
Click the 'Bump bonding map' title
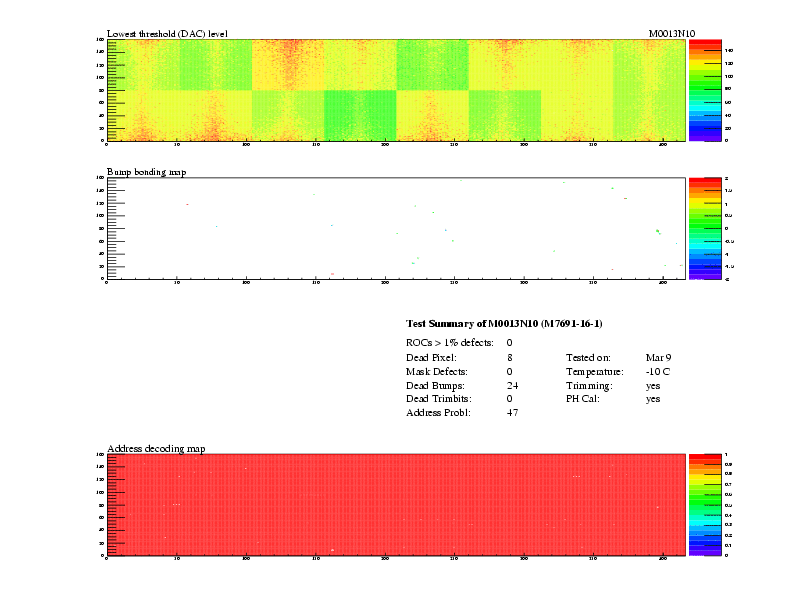(x=146, y=172)
